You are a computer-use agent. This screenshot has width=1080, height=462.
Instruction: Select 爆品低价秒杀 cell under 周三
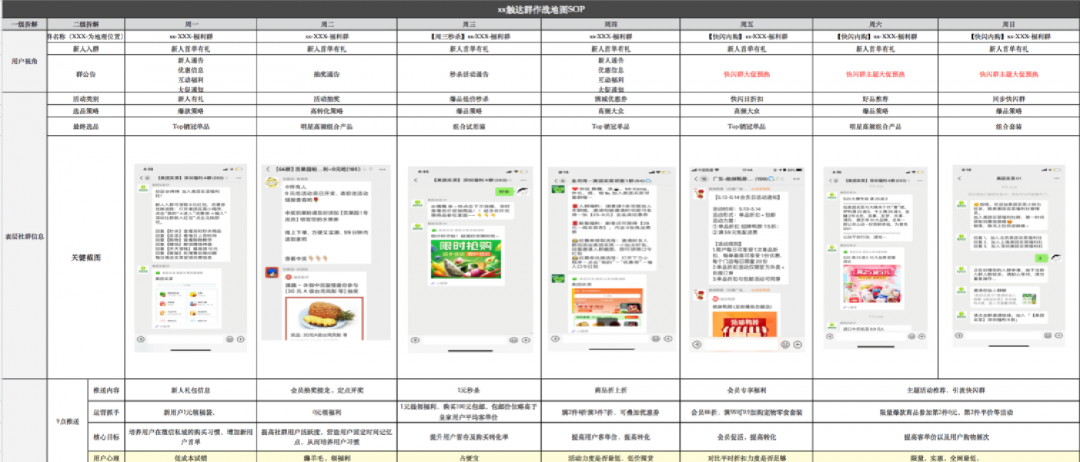click(x=469, y=99)
